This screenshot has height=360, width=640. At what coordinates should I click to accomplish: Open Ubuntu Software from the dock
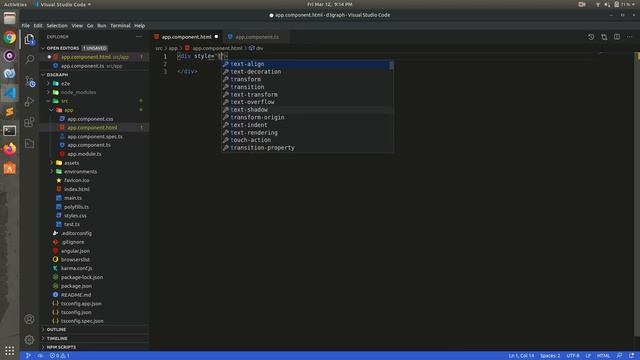click(x=10, y=168)
